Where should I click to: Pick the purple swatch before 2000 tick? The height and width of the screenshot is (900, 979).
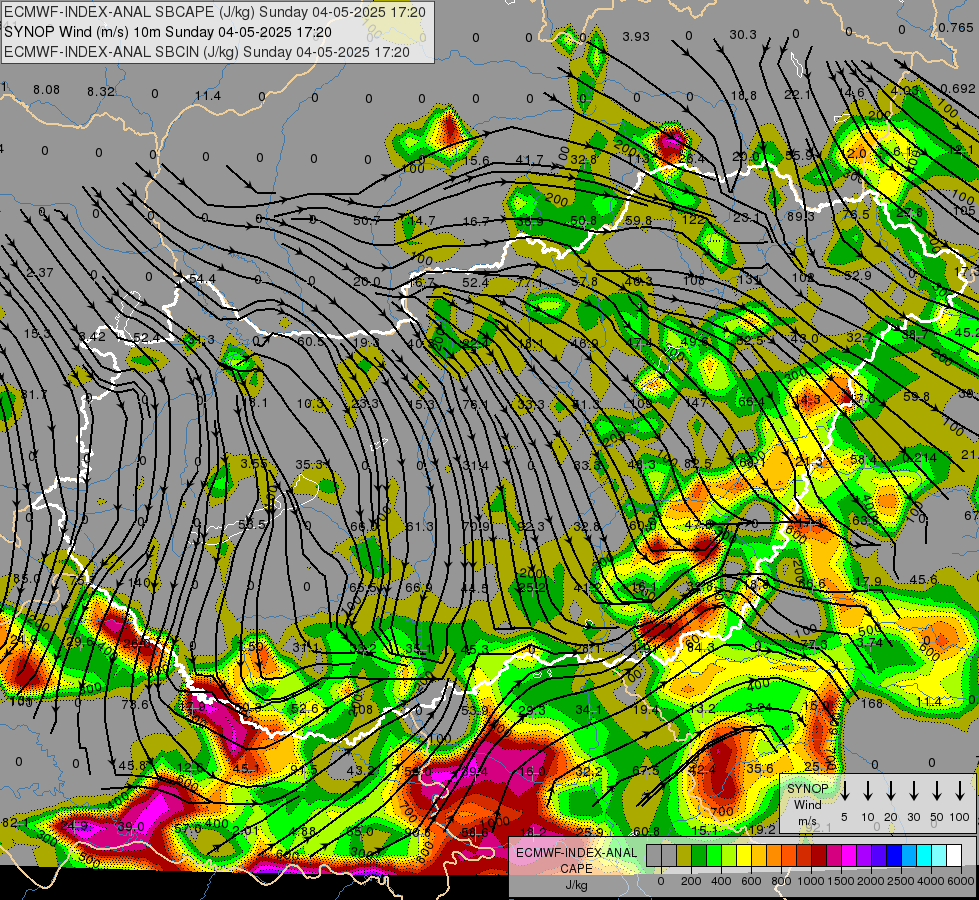pos(863,856)
